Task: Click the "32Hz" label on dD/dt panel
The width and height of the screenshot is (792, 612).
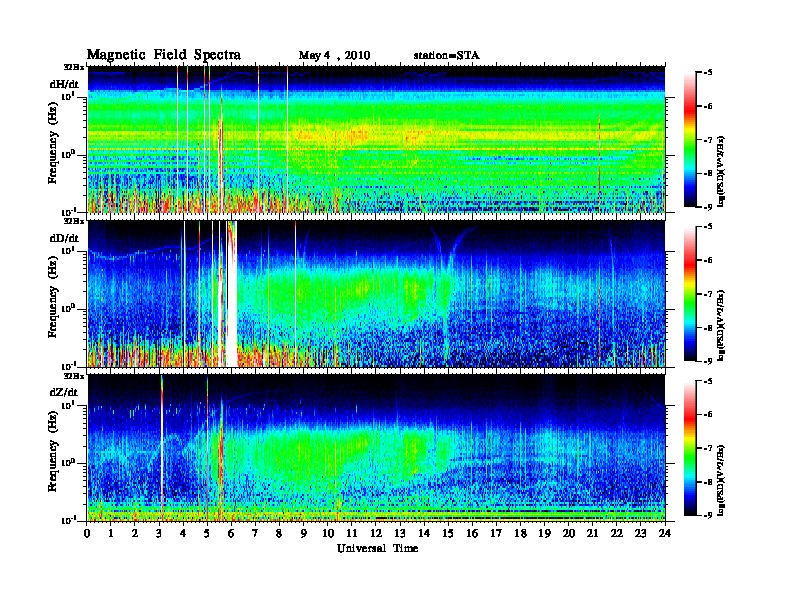Action: click(74, 221)
